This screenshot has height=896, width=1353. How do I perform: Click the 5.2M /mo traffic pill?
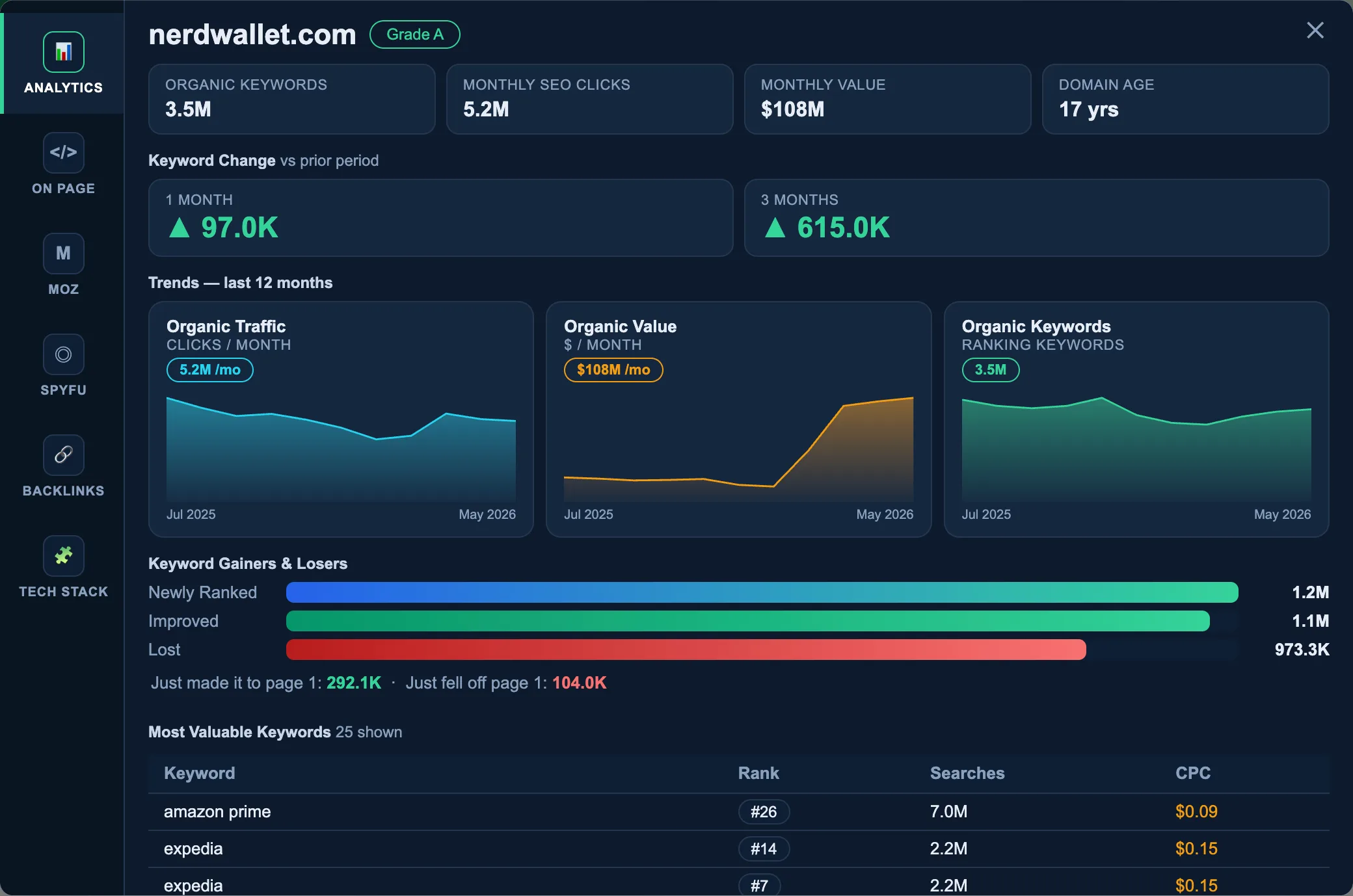click(x=210, y=370)
